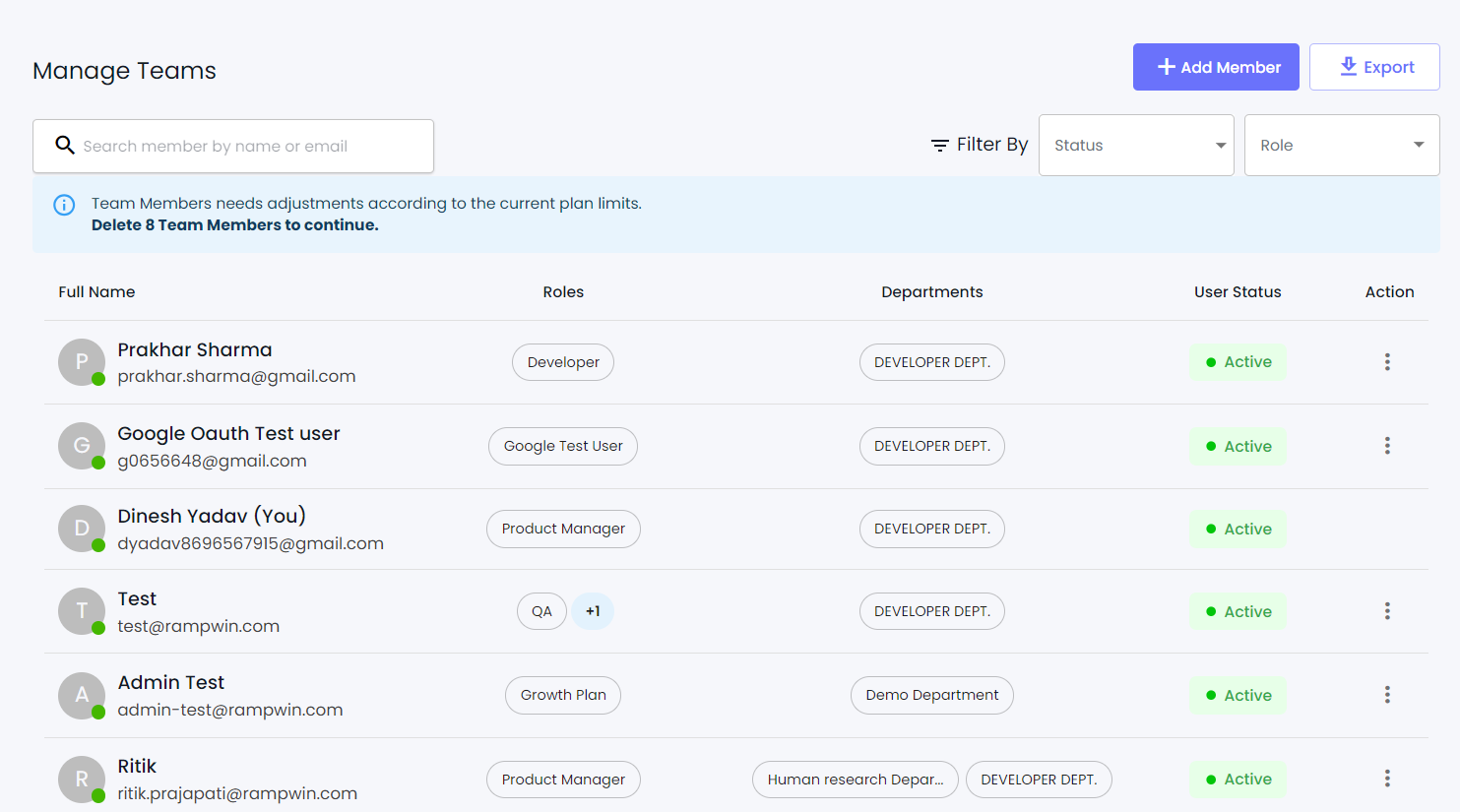Viewport: 1460px width, 812px height.
Task: Click the Filter By icon
Action: [940, 145]
